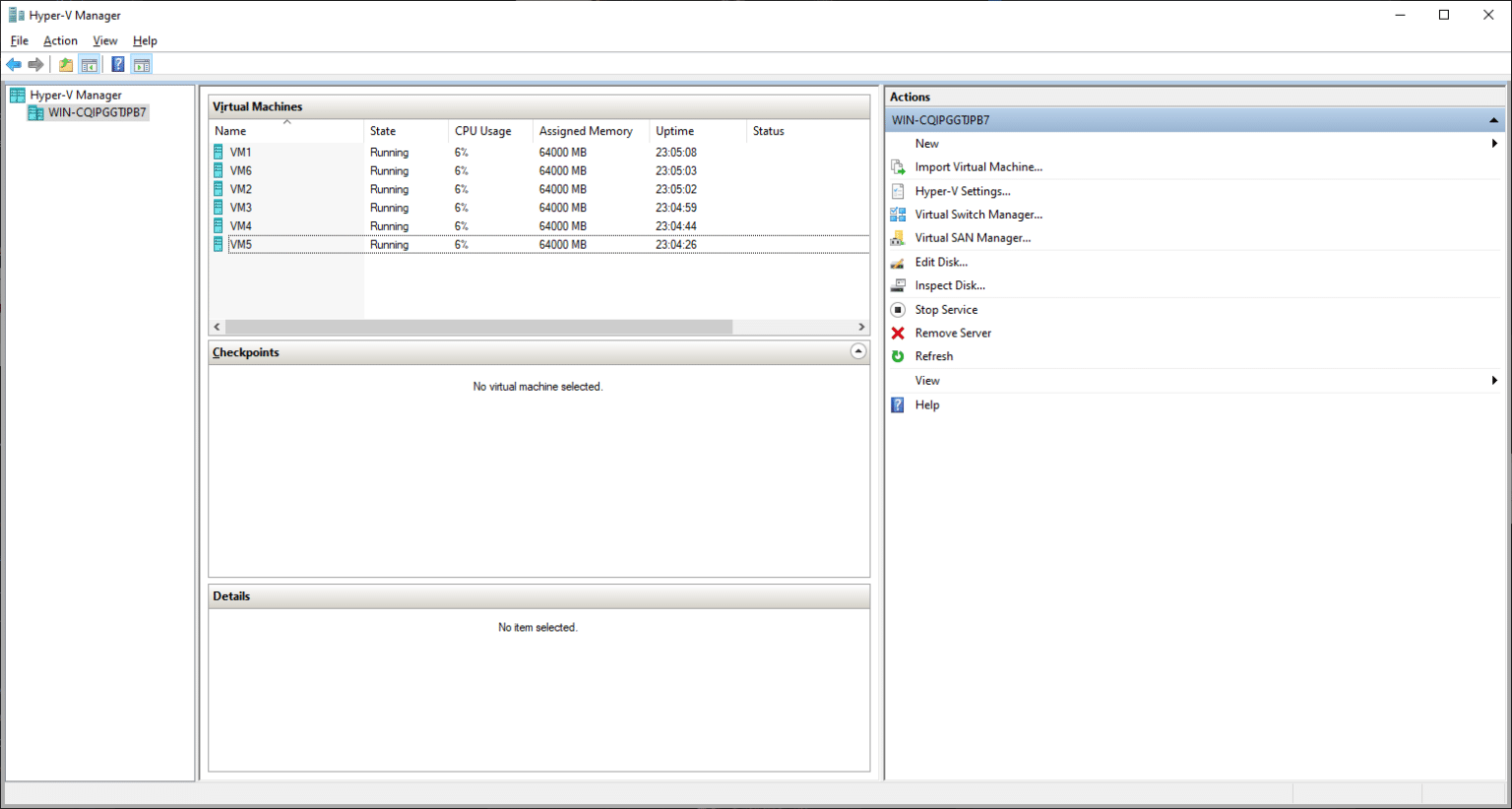Viewport: 1512px width, 809px height.
Task: Select View in Actions pane
Action: (927, 381)
